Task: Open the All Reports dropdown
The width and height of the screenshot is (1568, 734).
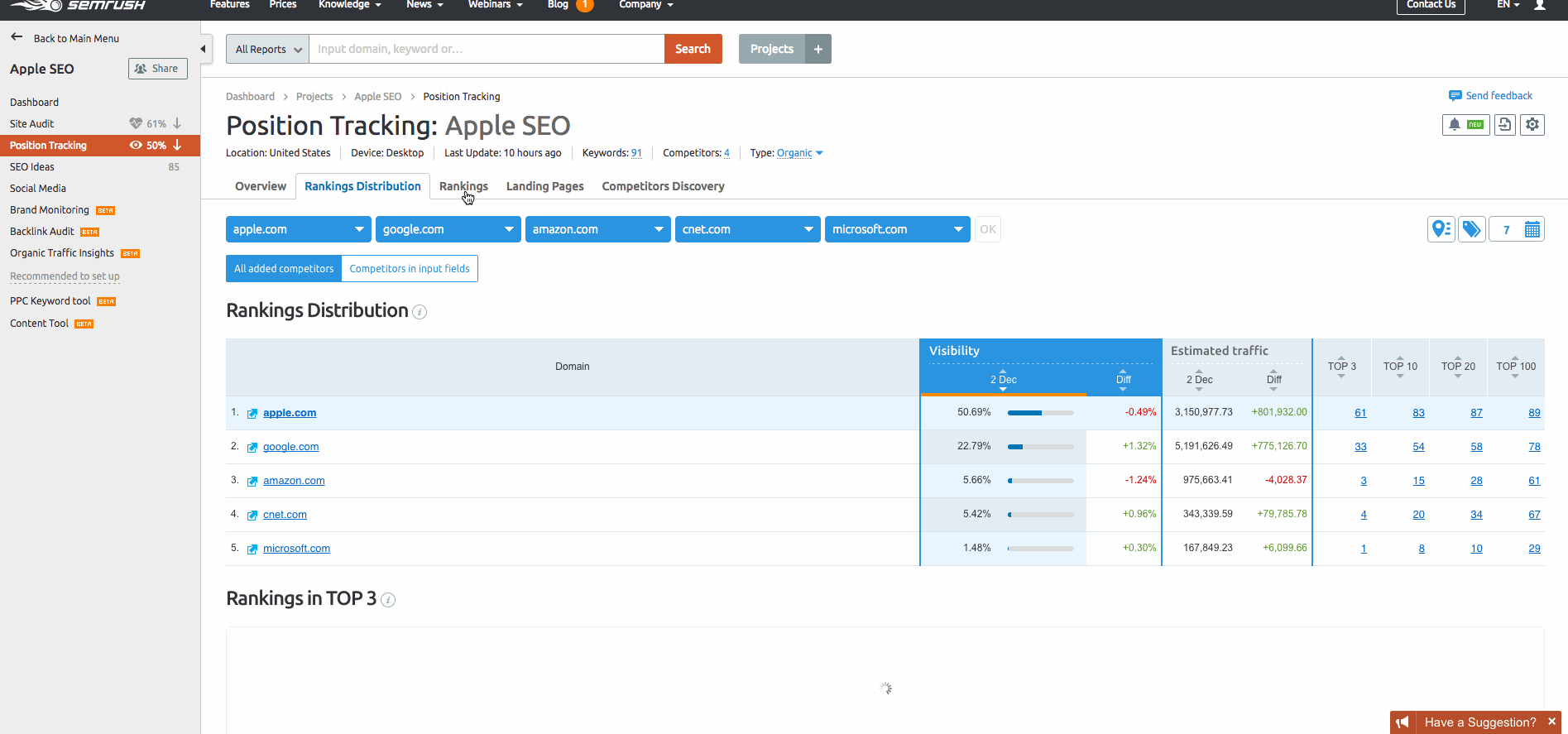Action: (x=268, y=49)
